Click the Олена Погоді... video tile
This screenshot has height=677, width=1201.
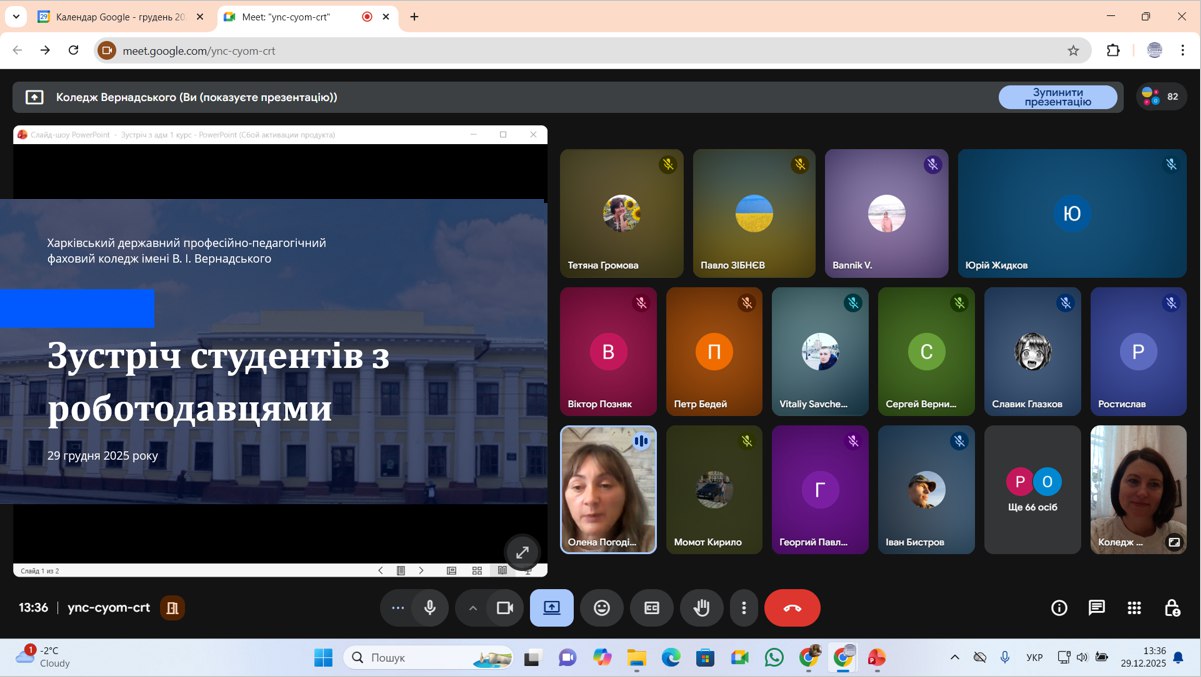pyautogui.click(x=608, y=490)
